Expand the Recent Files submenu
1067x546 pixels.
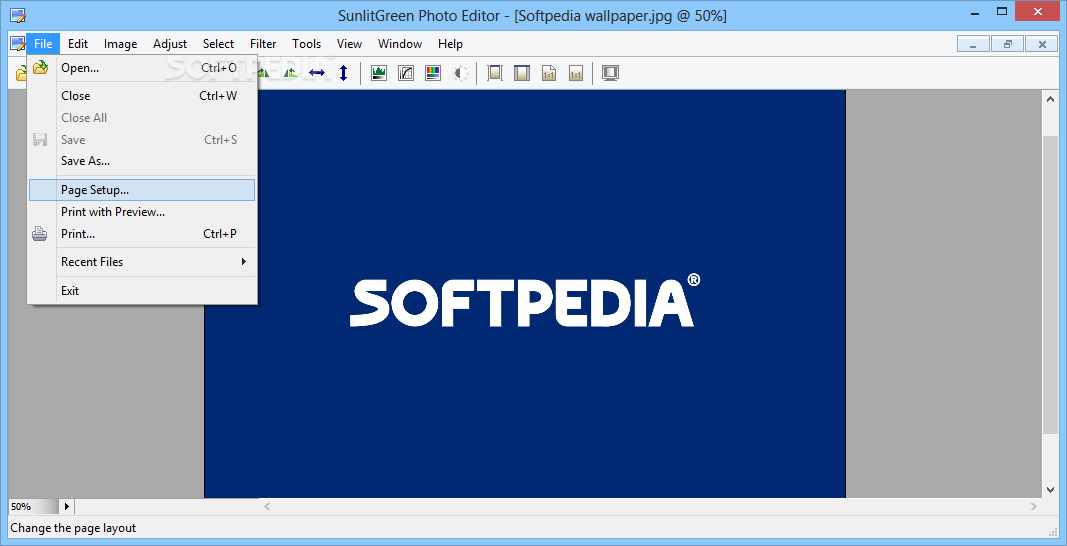pos(142,262)
